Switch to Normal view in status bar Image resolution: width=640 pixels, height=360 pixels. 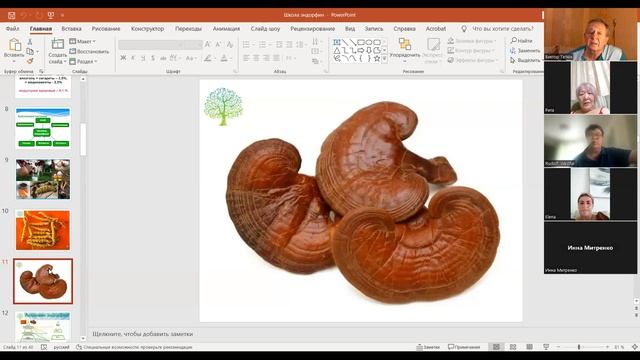pos(496,347)
